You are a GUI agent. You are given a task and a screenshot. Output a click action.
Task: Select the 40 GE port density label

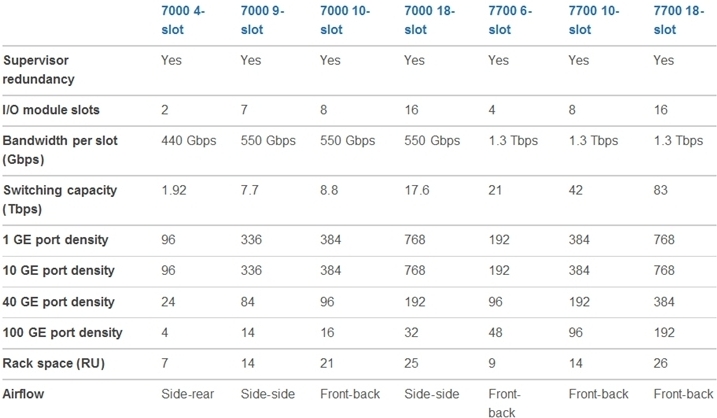tap(59, 302)
